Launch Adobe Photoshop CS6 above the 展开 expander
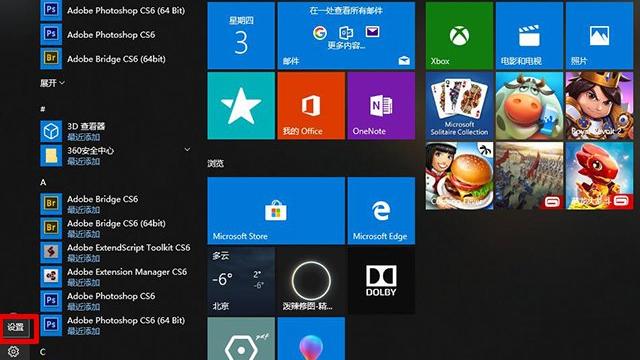This screenshot has height=360, width=640. click(x=116, y=34)
